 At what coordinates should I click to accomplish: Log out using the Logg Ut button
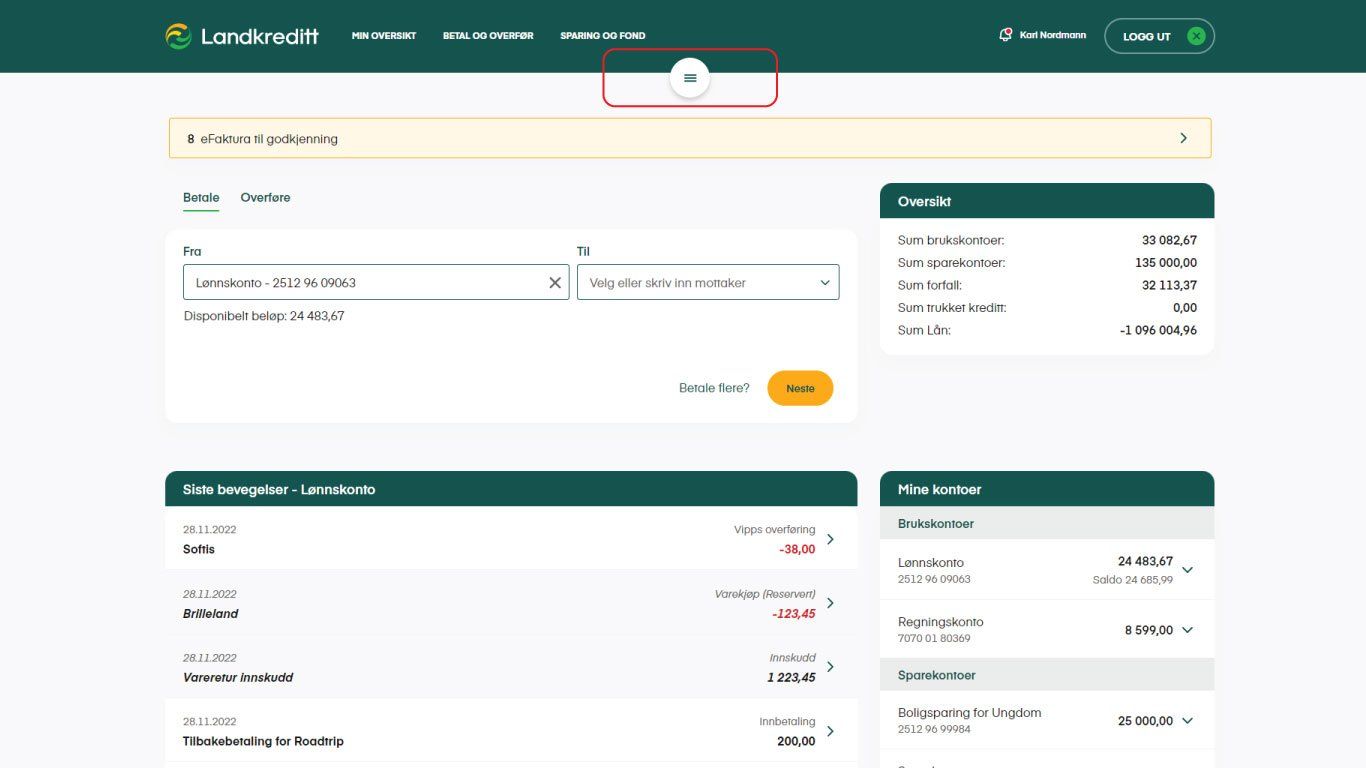pos(1159,35)
